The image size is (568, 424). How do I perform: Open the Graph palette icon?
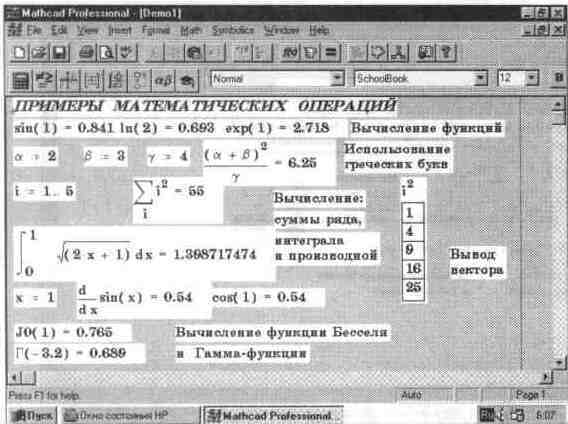pyautogui.click(x=68, y=80)
